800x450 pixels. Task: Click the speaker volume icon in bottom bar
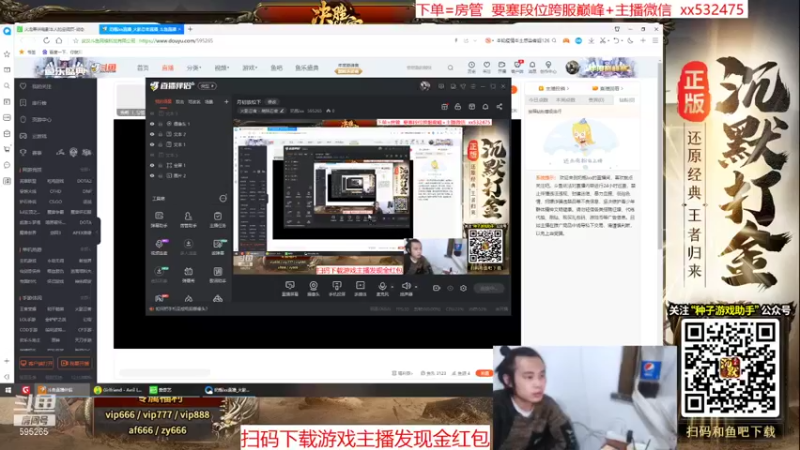pos(406,286)
